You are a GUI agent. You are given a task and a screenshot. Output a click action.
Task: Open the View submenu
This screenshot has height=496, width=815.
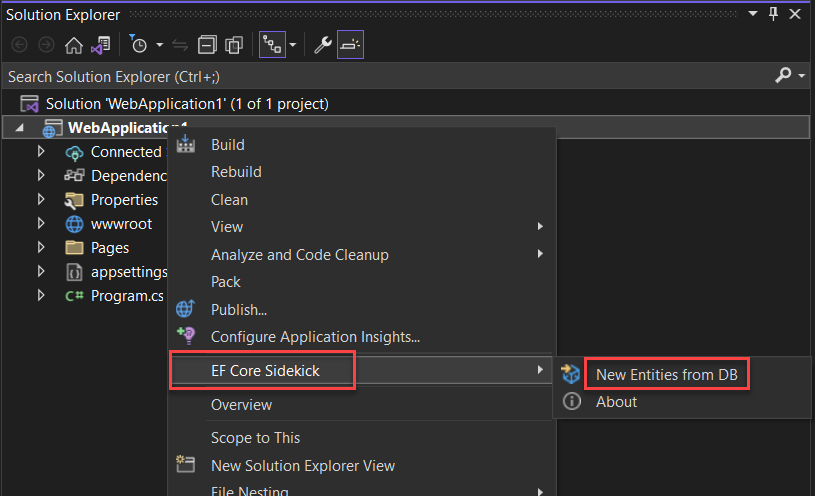[362, 227]
